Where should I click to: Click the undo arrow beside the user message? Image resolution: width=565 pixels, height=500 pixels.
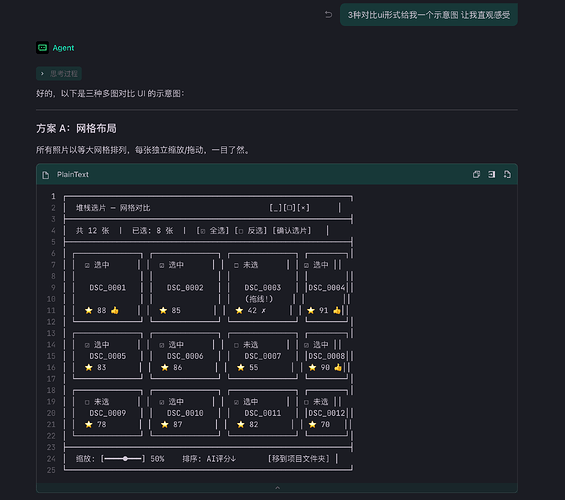tap(328, 15)
